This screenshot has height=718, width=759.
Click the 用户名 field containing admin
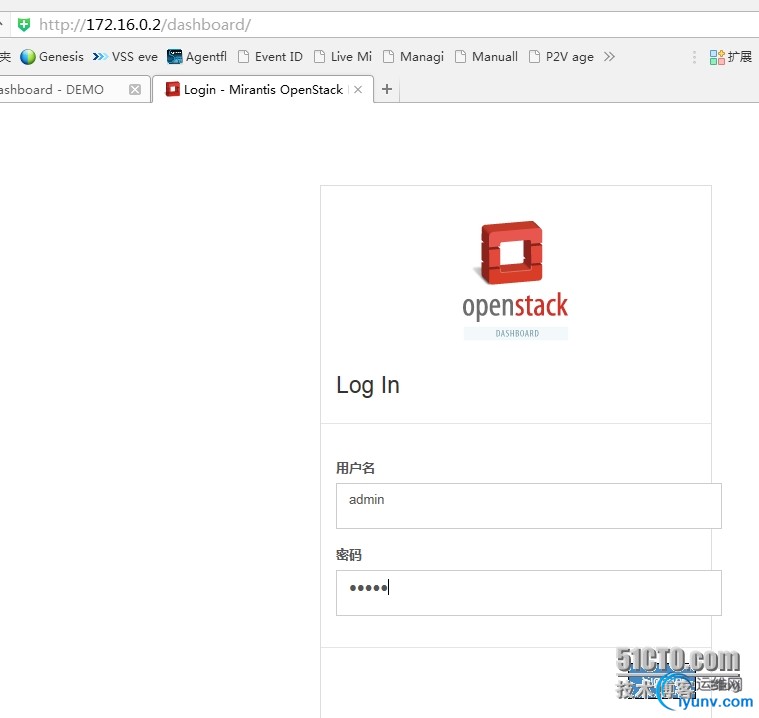(x=529, y=505)
